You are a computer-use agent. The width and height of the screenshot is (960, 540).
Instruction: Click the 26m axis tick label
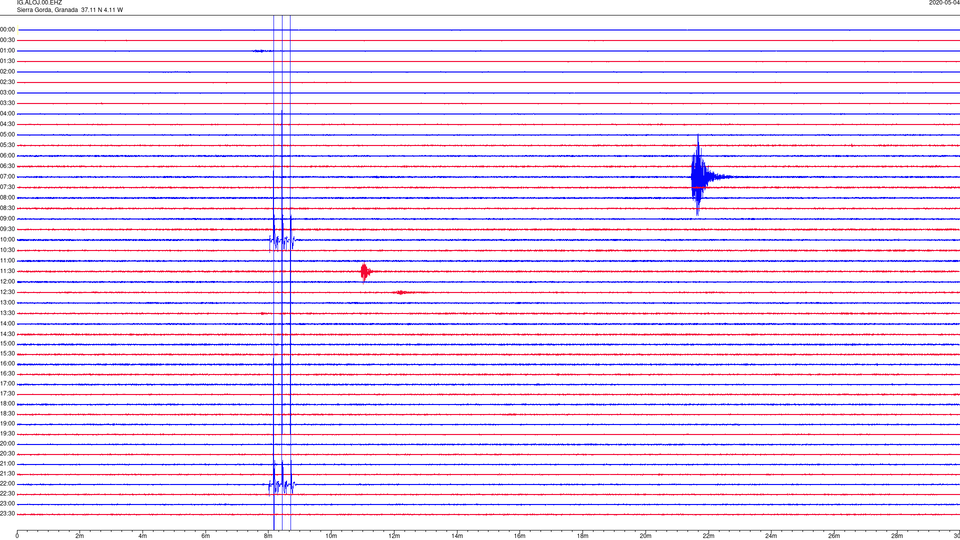(x=834, y=536)
